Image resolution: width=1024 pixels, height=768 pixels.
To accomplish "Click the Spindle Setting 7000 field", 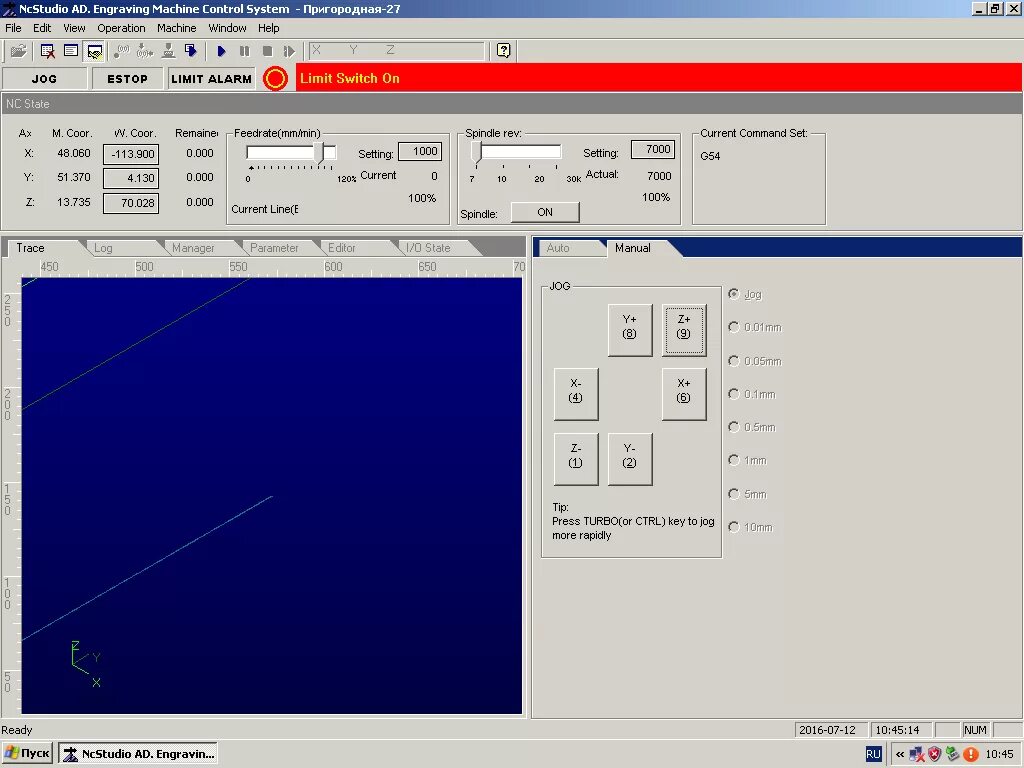I will pyautogui.click(x=653, y=150).
